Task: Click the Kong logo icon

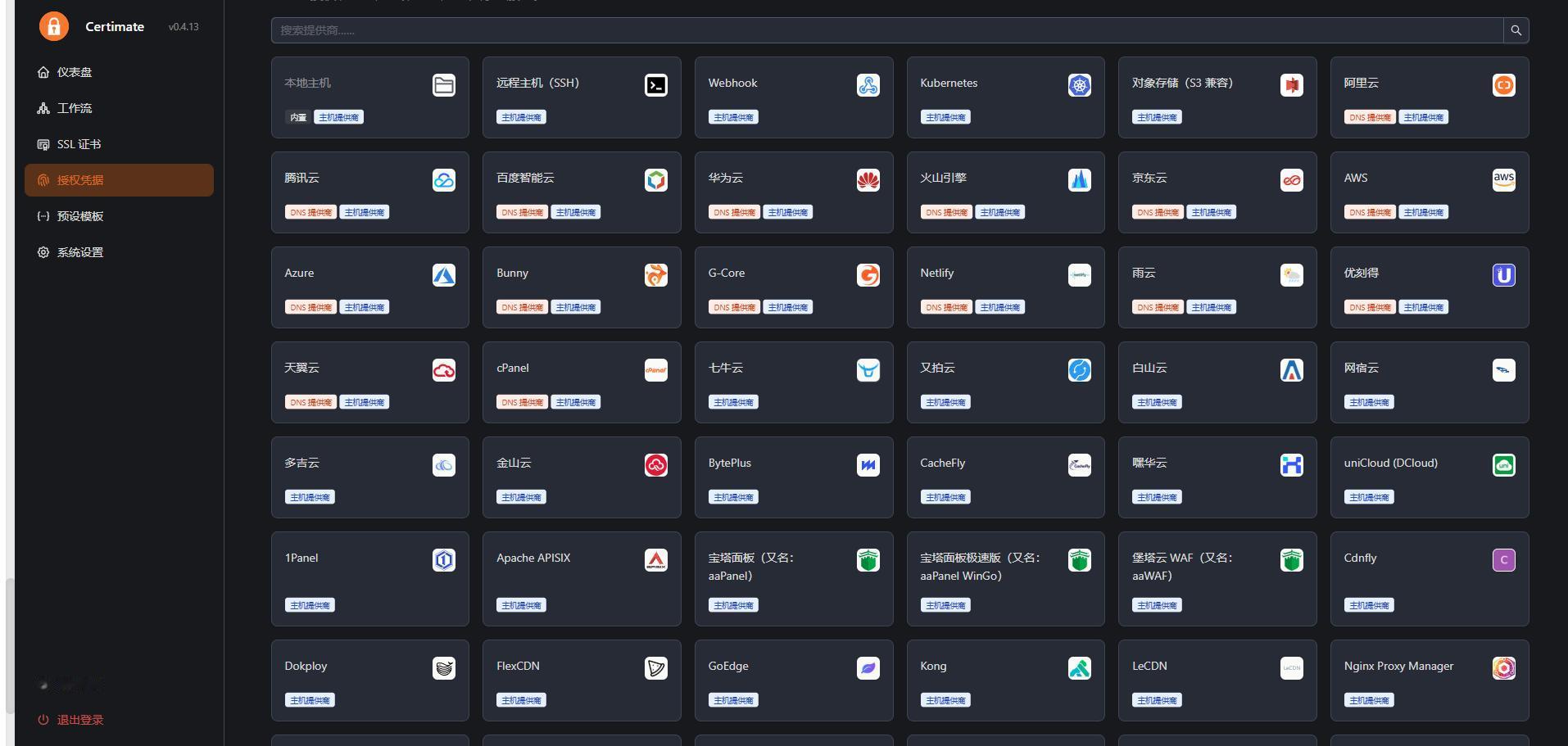Action: pyautogui.click(x=1080, y=668)
